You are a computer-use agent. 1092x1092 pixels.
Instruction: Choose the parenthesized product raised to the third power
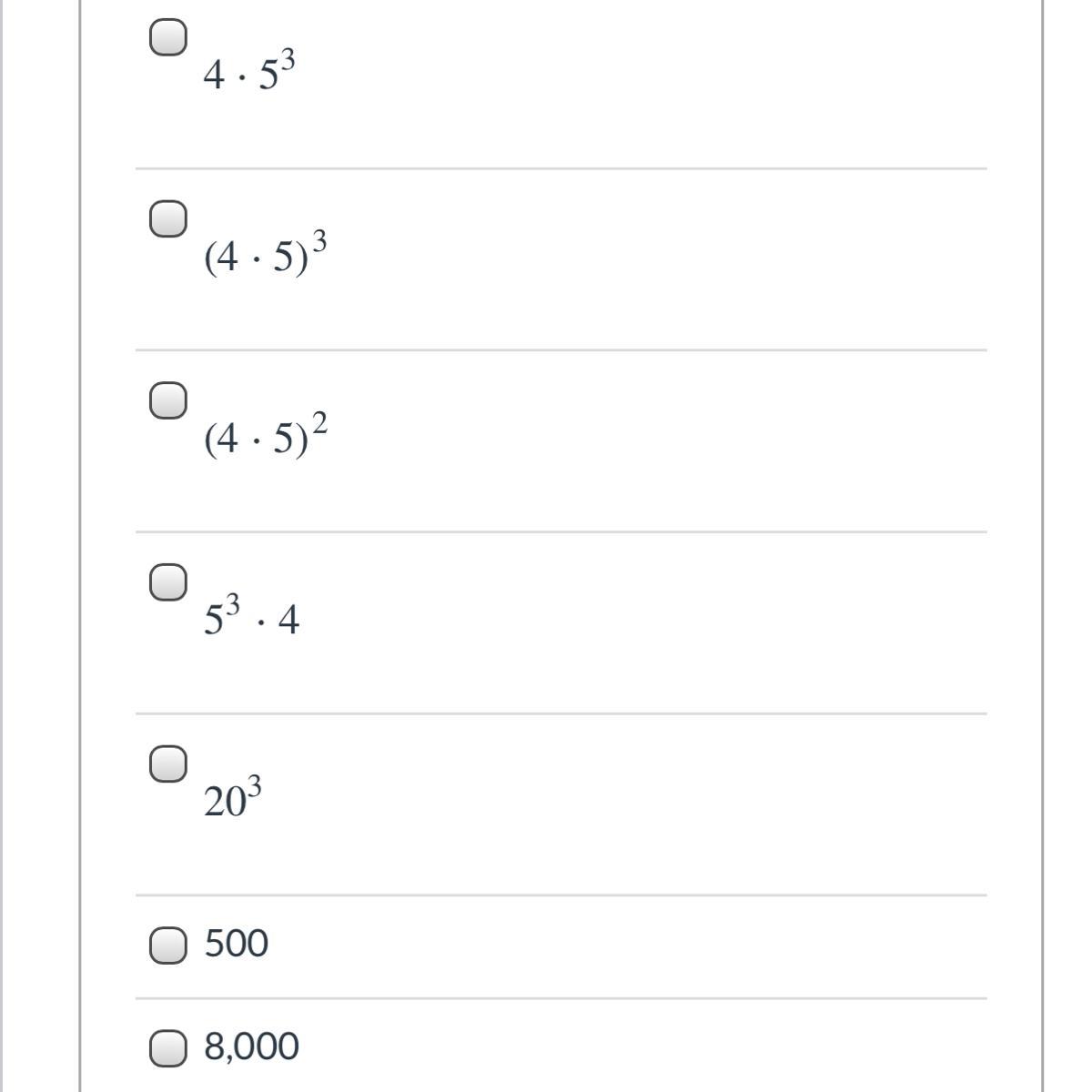click(x=168, y=219)
